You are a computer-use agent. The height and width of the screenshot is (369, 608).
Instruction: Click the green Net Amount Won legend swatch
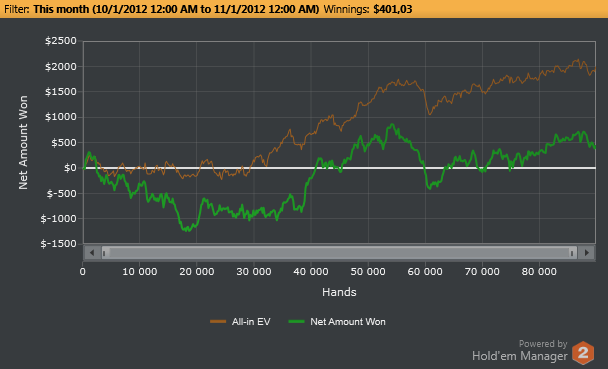click(297, 321)
